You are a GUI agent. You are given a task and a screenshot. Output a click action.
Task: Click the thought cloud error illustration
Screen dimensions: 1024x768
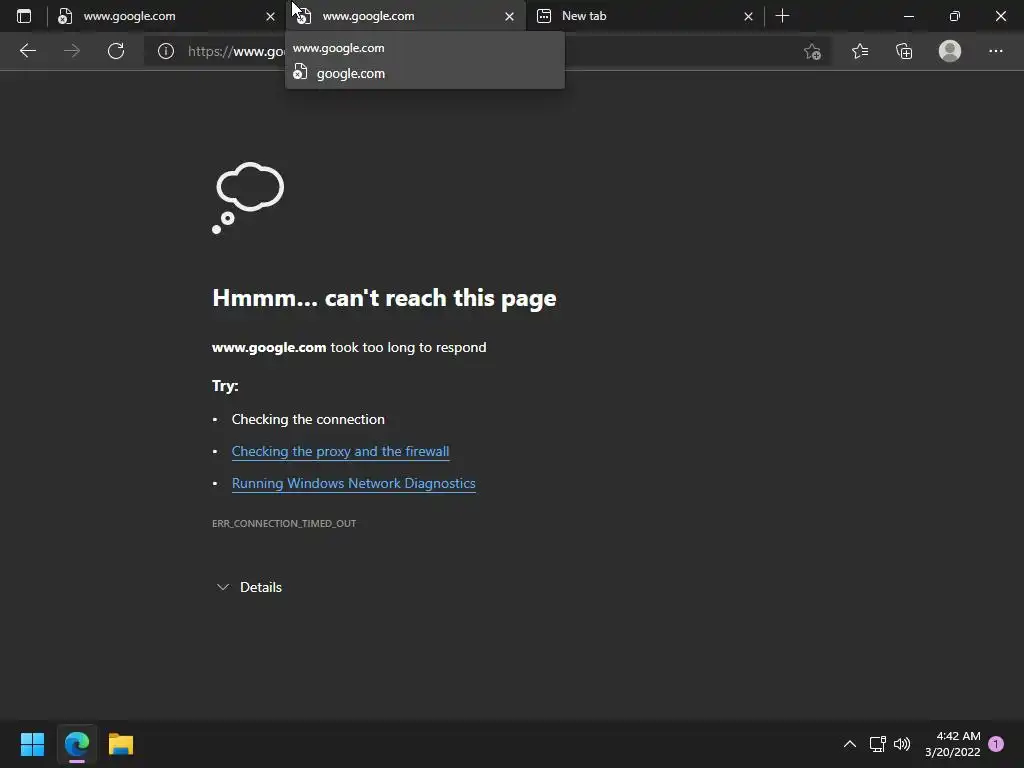point(248,198)
